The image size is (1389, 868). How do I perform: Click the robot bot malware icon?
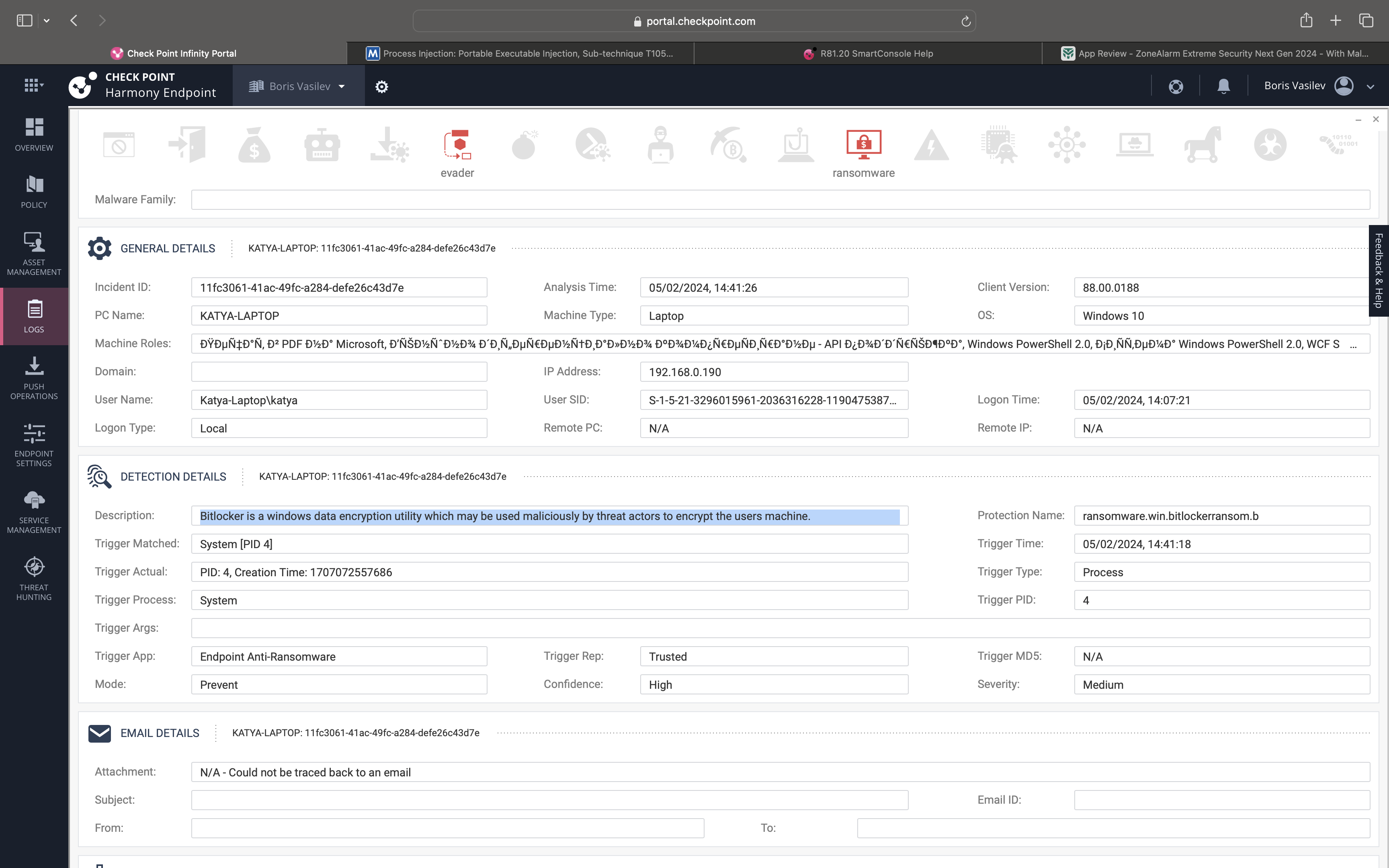tap(322, 145)
